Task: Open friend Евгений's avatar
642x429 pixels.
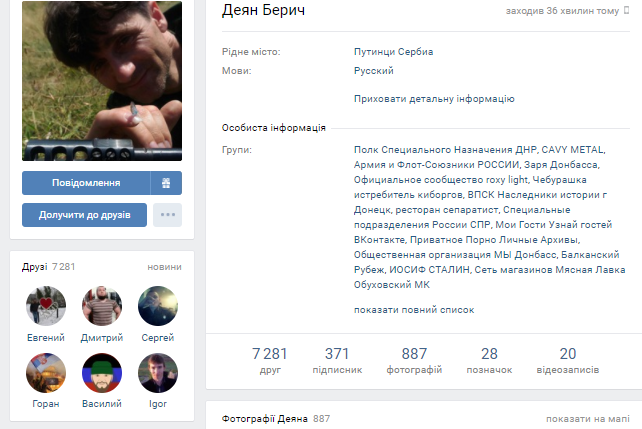Action: (46, 306)
